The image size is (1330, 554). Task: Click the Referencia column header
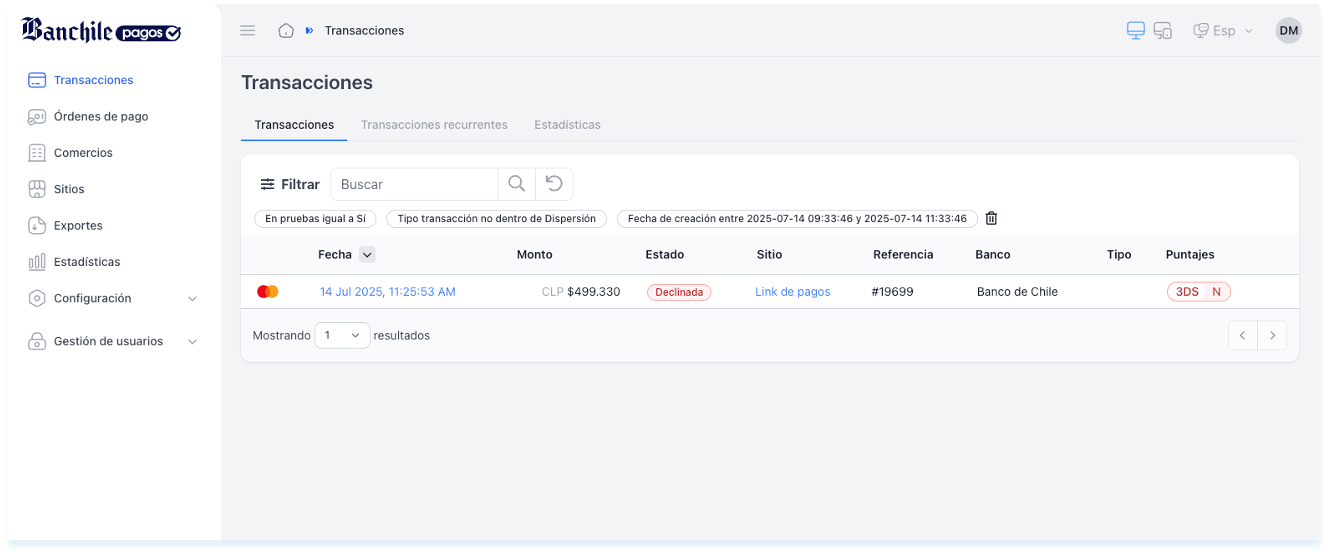[903, 255]
